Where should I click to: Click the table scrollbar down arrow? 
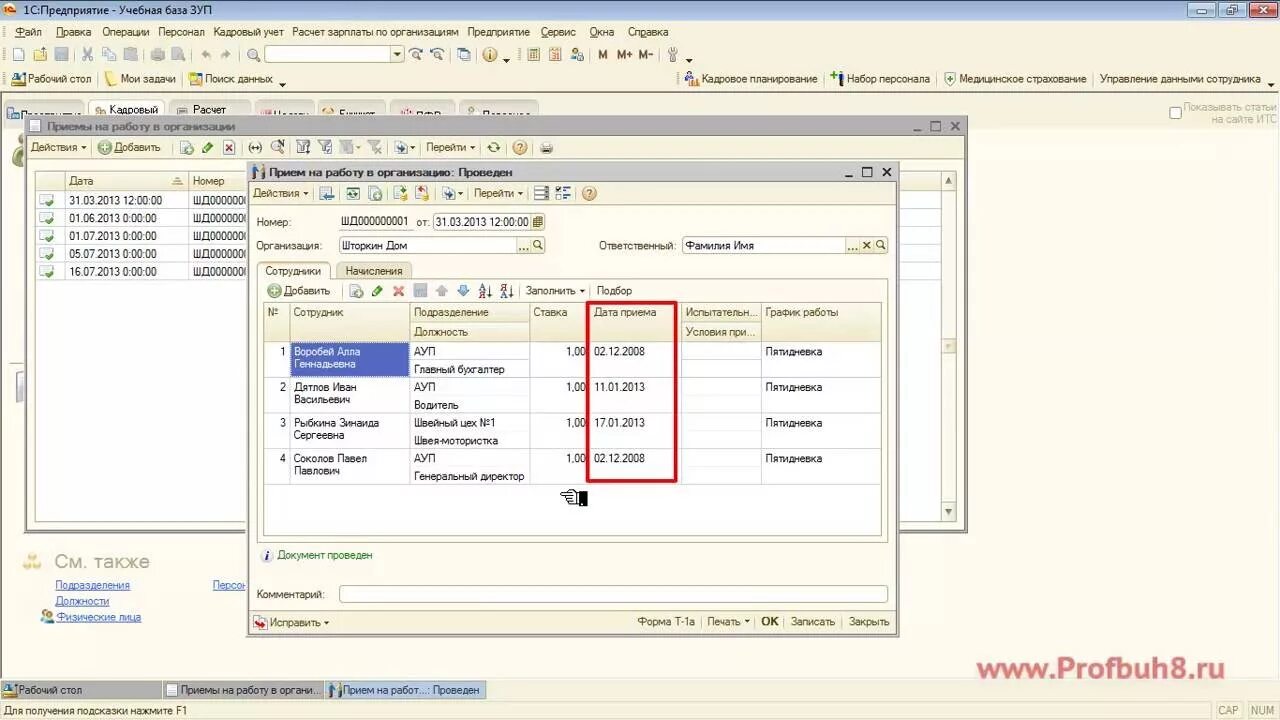[949, 511]
